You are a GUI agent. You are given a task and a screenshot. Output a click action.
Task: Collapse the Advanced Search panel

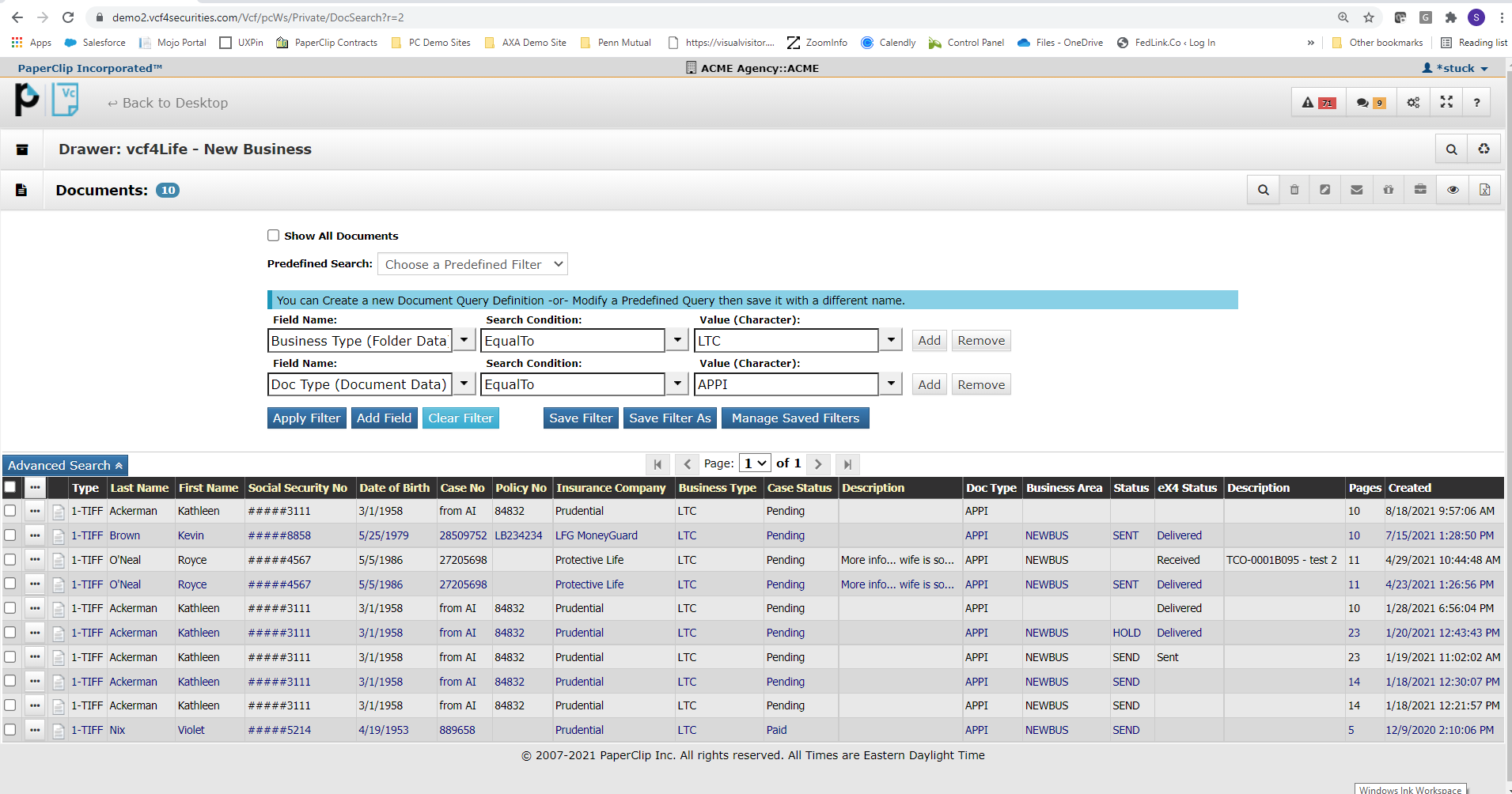[x=65, y=466]
